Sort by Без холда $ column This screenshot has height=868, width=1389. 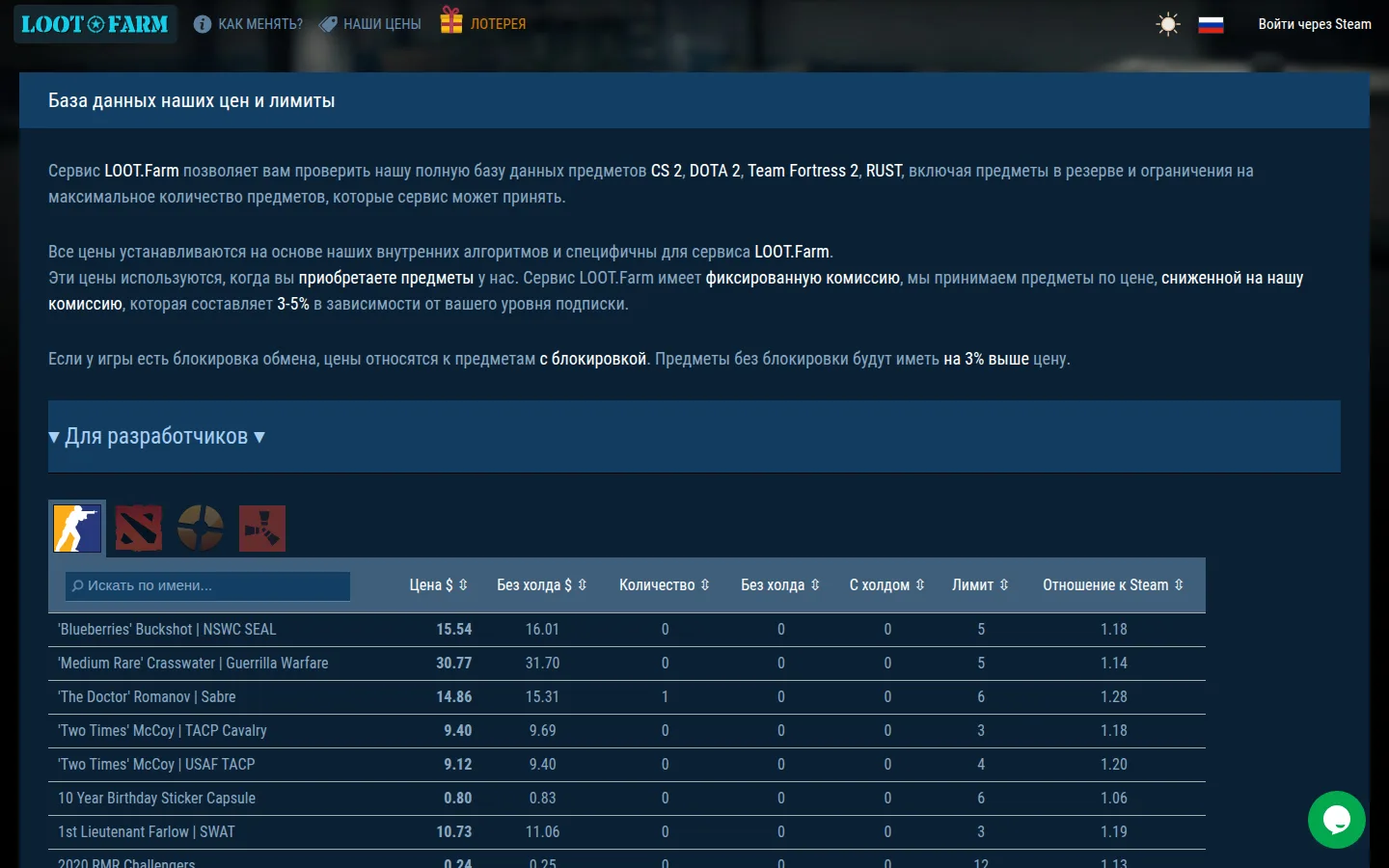pyautogui.click(x=542, y=584)
